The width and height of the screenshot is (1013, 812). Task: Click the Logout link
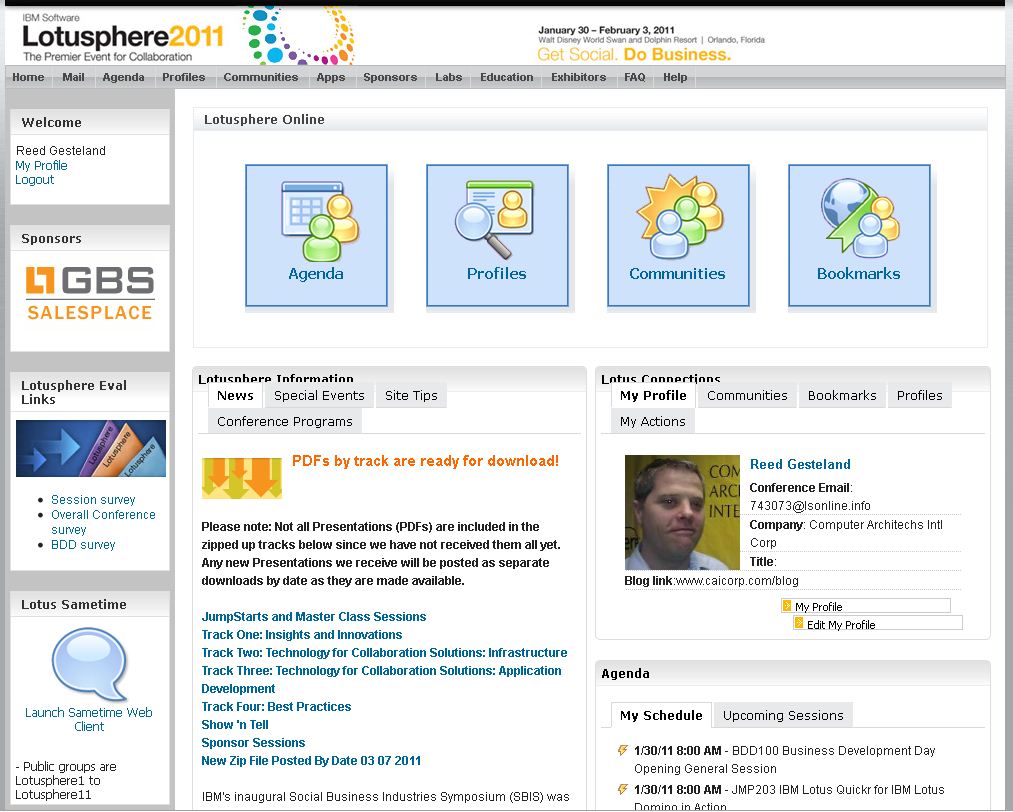click(35, 180)
